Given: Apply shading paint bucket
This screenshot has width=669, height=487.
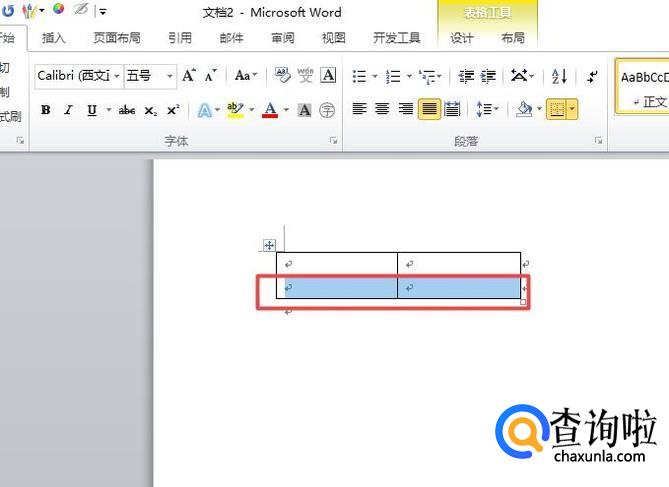Looking at the screenshot, I should click(524, 109).
